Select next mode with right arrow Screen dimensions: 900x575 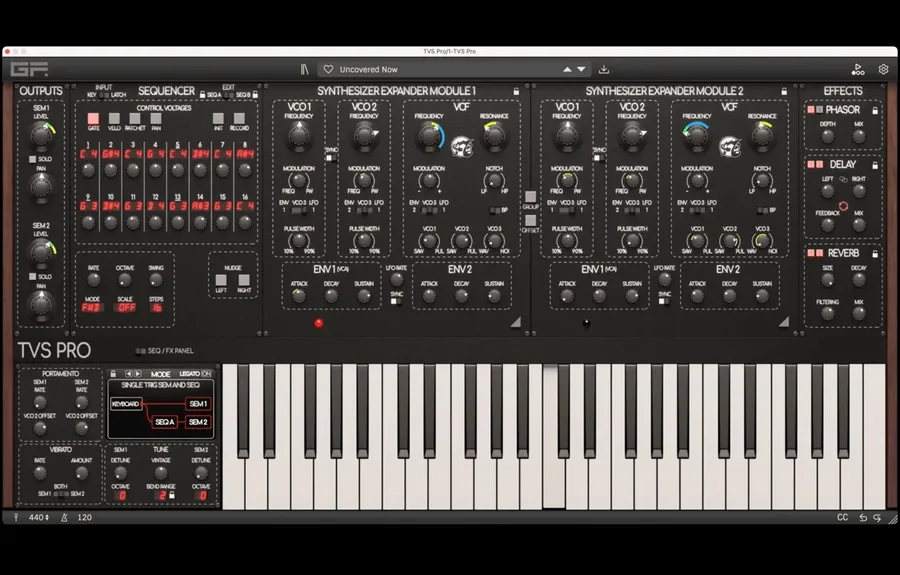(x=138, y=374)
